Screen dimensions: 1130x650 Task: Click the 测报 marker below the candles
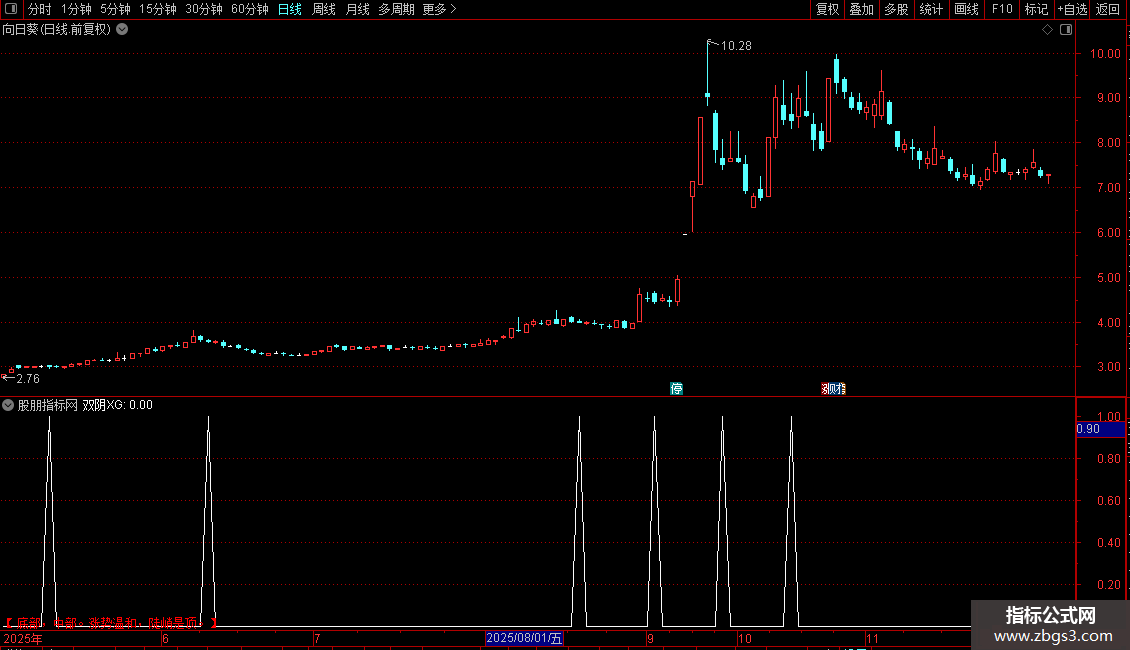point(833,388)
